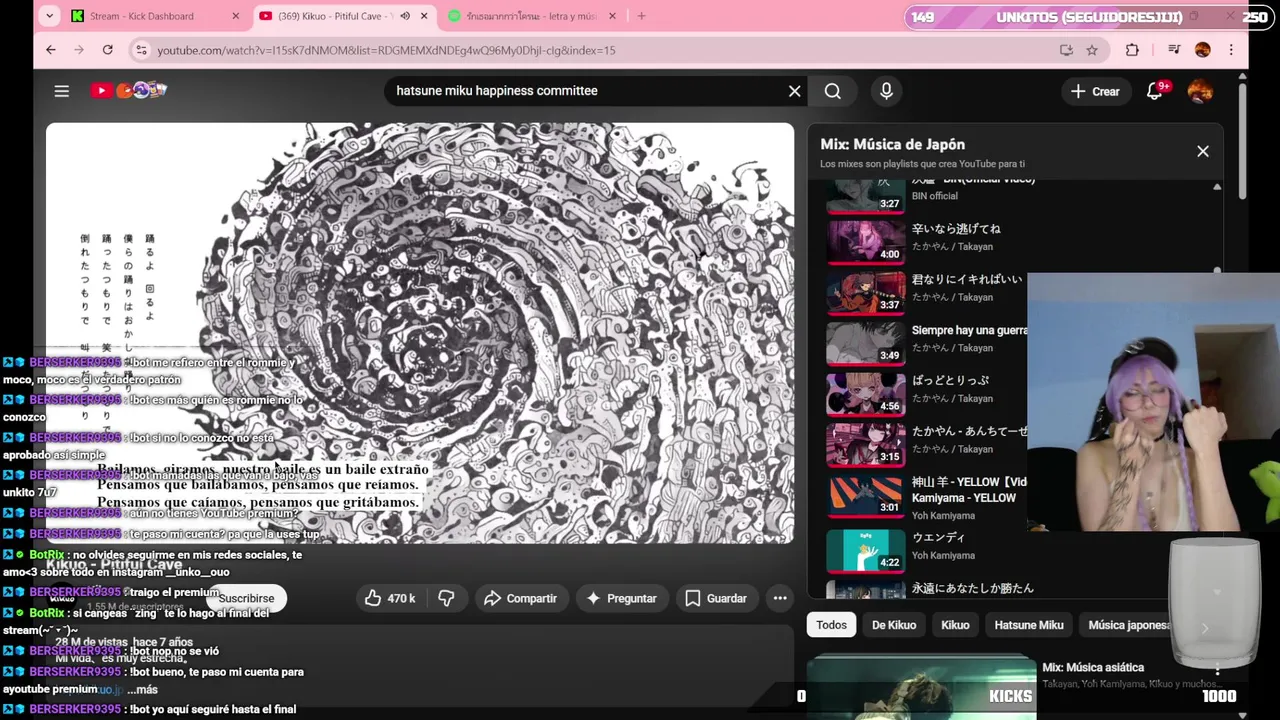Screen dimensions: 1280x720
Task: Click the page vertical scrollbar
Action: (1243, 140)
